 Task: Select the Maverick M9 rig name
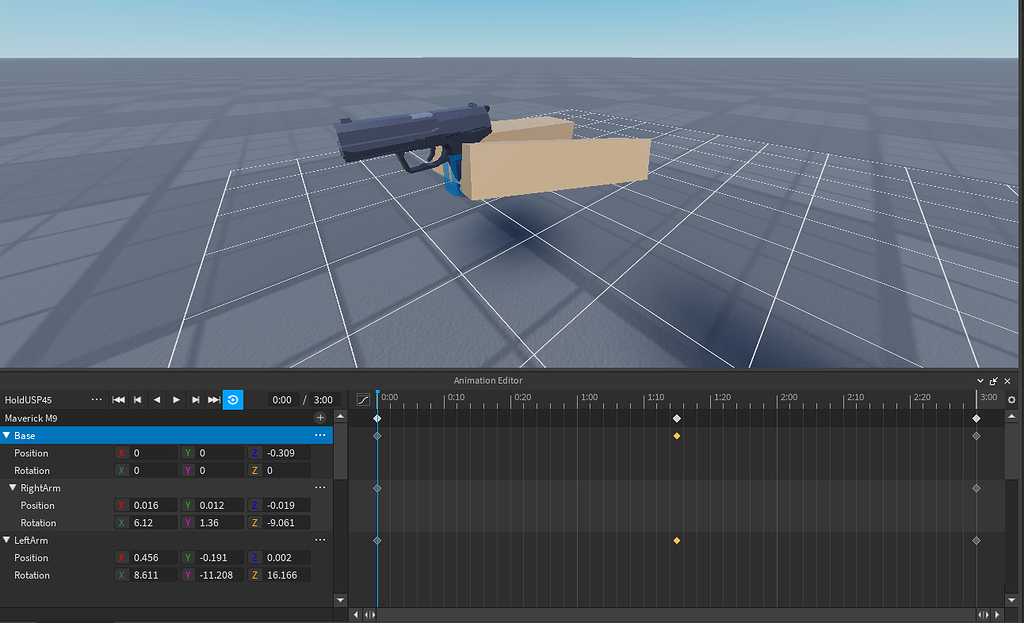coord(30,417)
